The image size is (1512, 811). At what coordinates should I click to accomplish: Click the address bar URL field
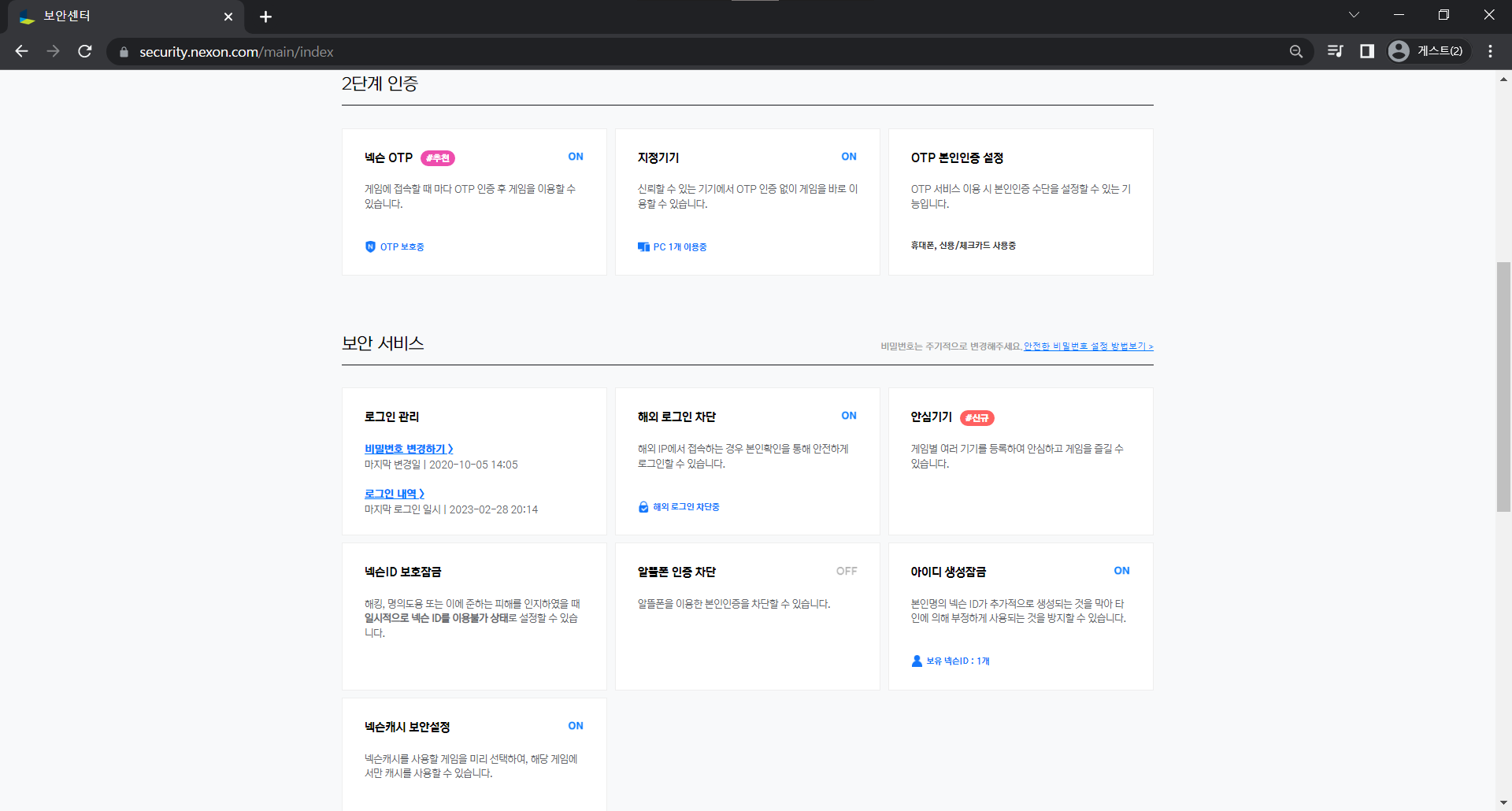(x=709, y=52)
